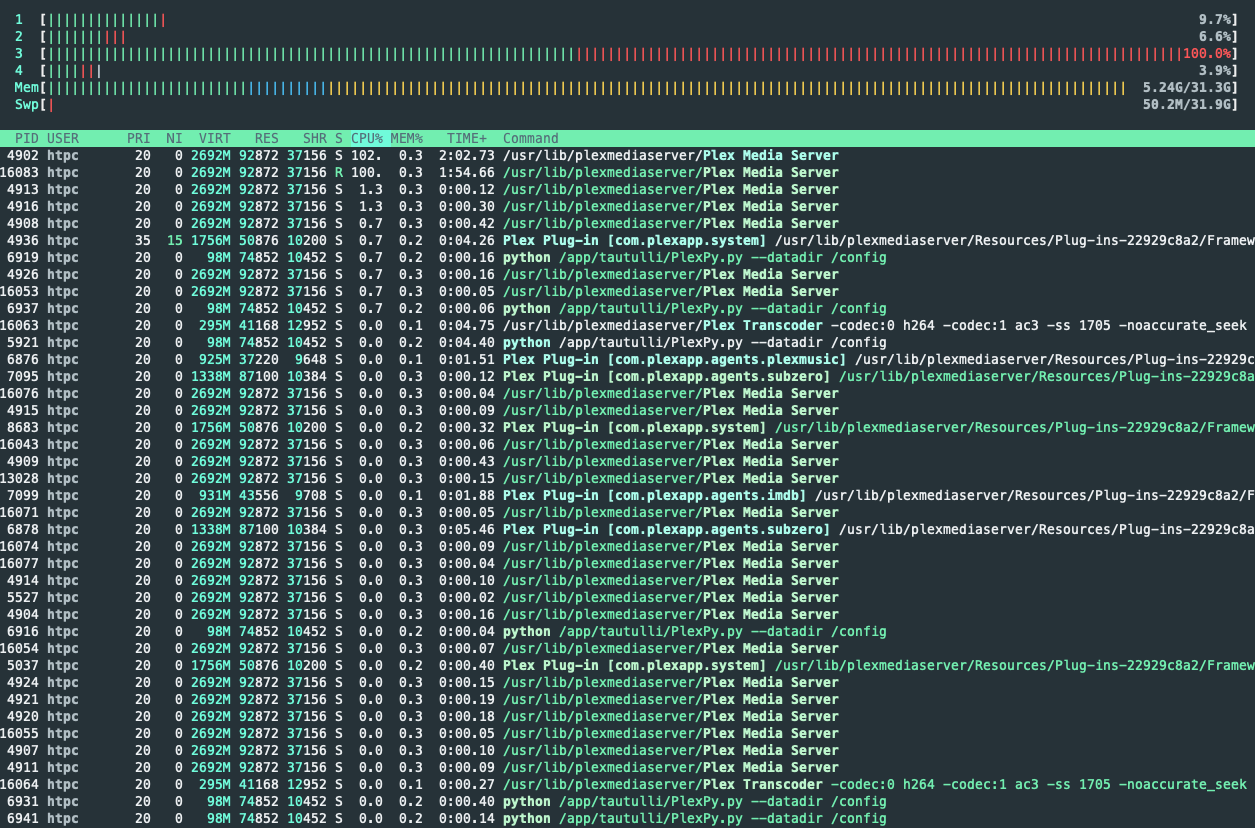Viewport: 1255px width, 828px height.
Task: Select python process PID 6937
Action: [x=627, y=308]
